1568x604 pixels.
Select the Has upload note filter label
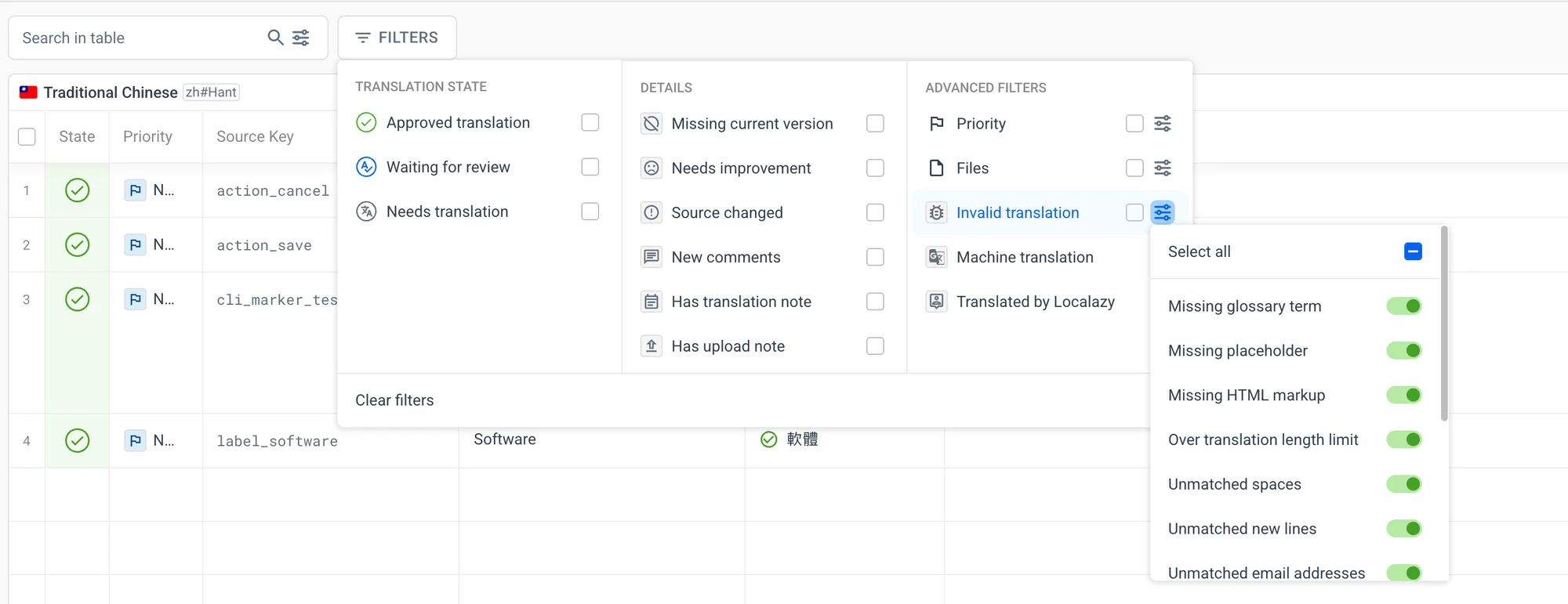tap(728, 346)
